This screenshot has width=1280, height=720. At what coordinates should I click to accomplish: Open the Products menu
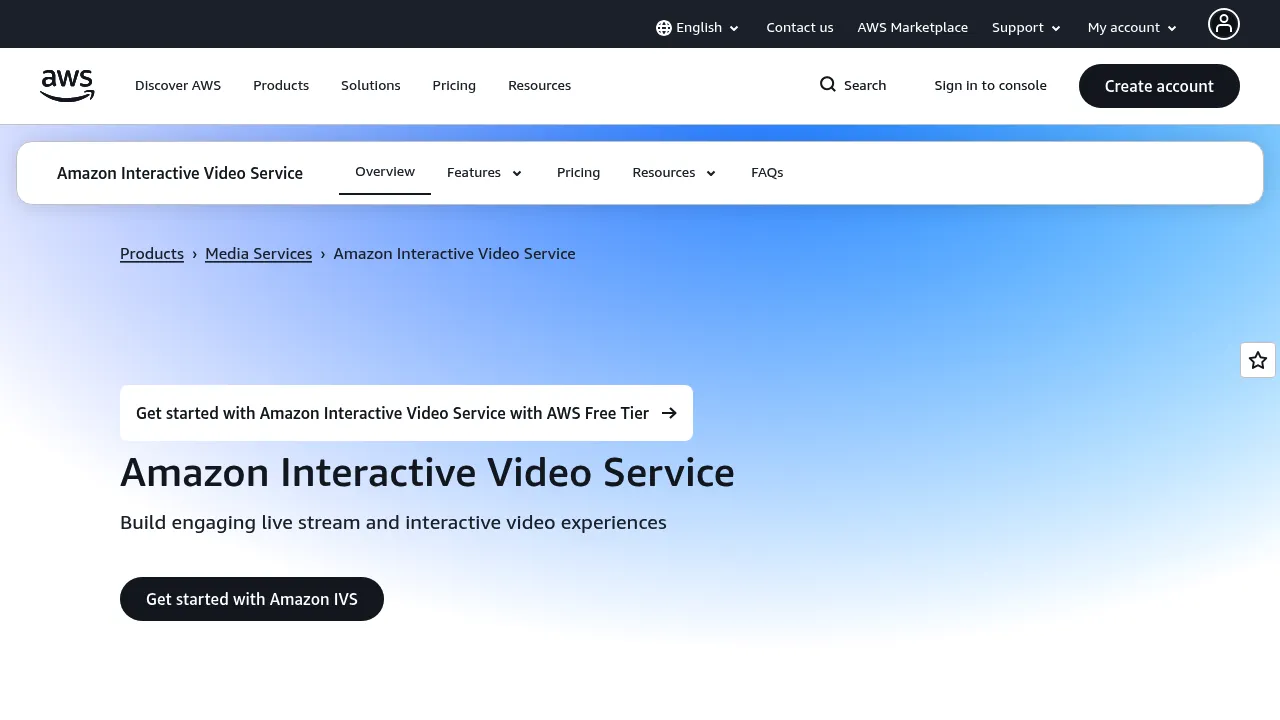tap(281, 86)
